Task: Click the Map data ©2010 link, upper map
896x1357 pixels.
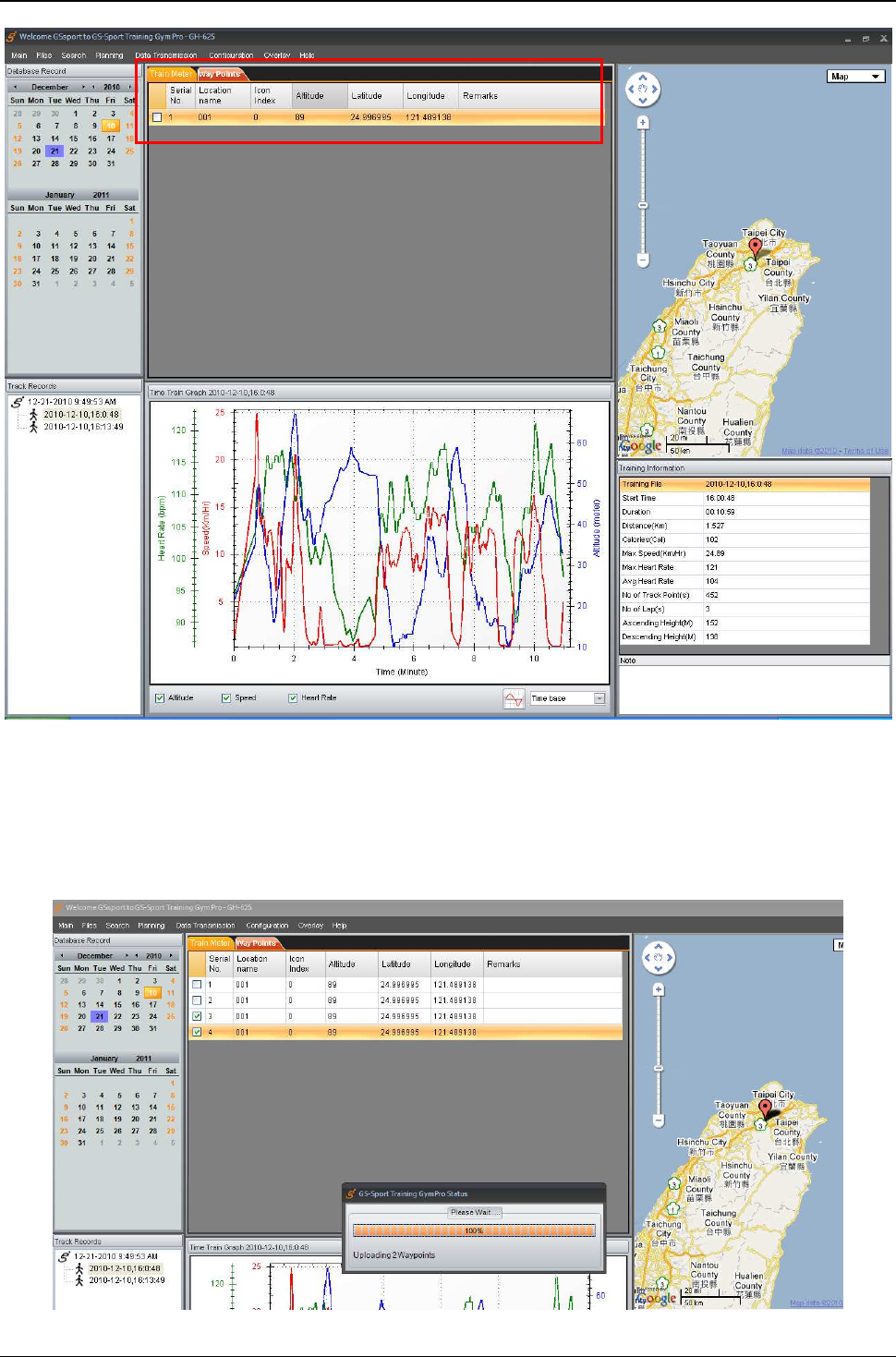Action: tap(810, 451)
